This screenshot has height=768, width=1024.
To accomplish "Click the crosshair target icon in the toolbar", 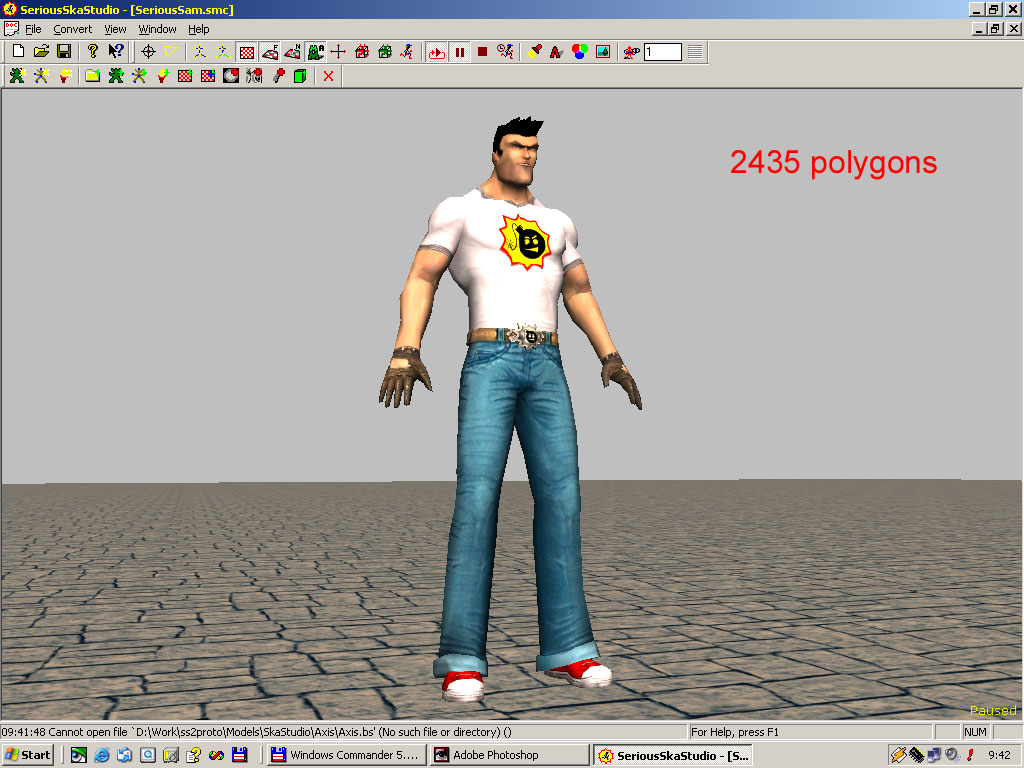I will click(148, 52).
